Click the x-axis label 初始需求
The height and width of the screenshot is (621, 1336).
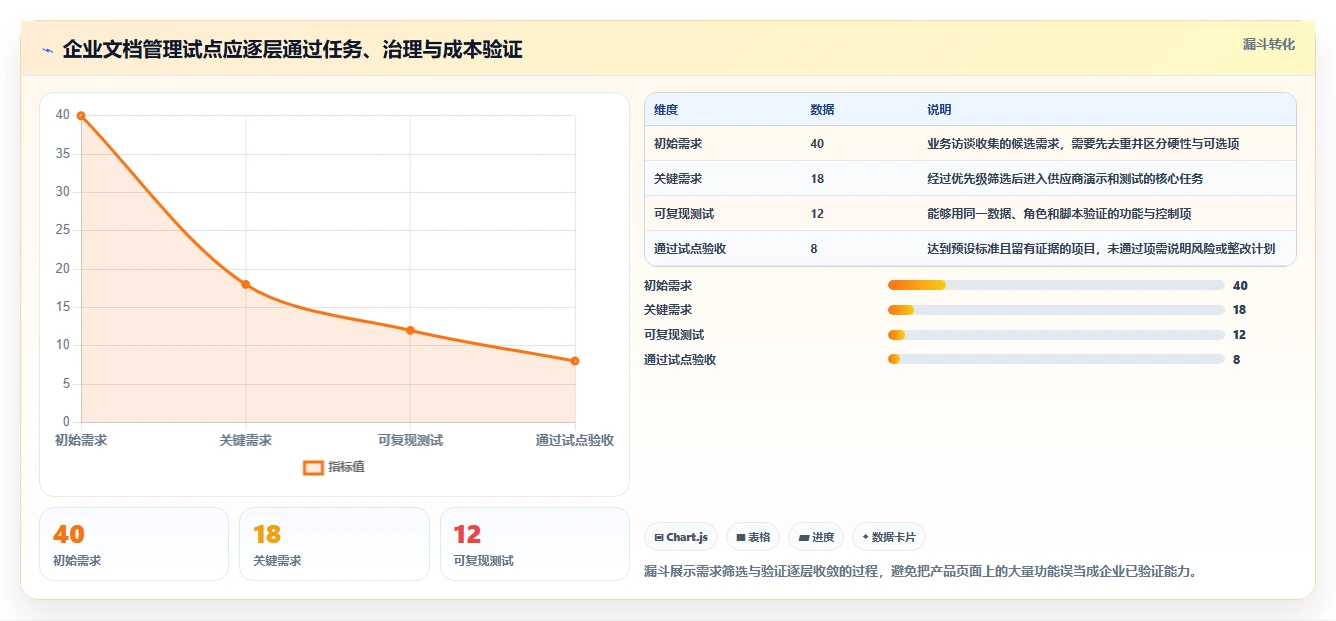point(81,440)
